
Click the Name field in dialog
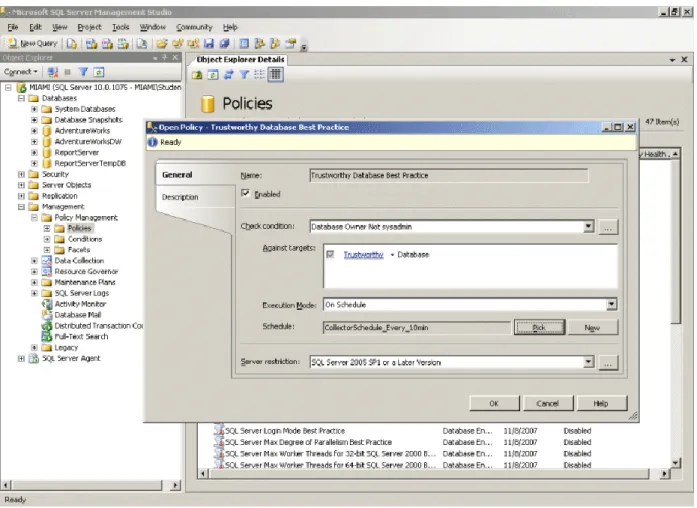[449, 176]
